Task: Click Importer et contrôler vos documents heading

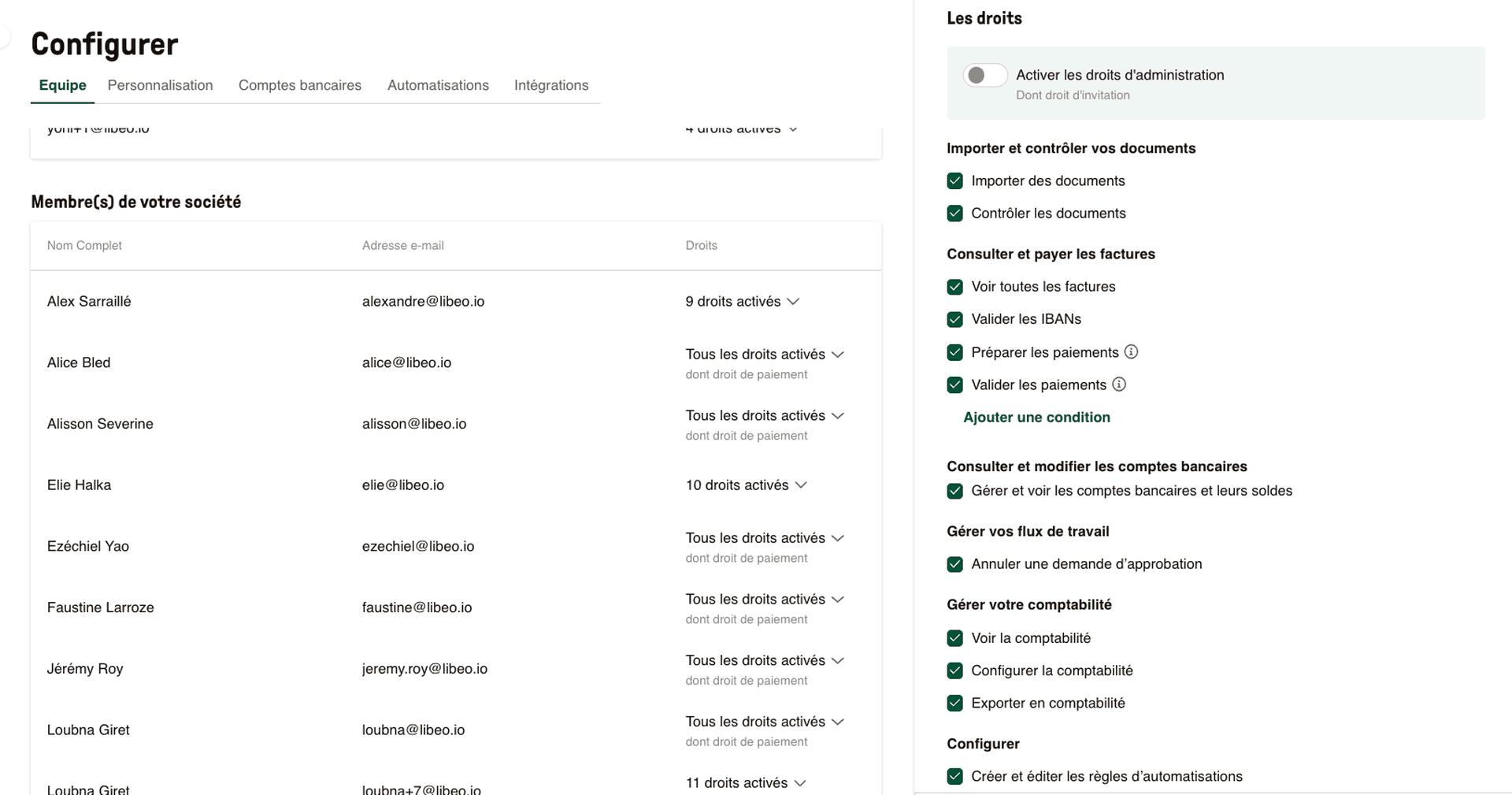Action: click(x=1071, y=148)
